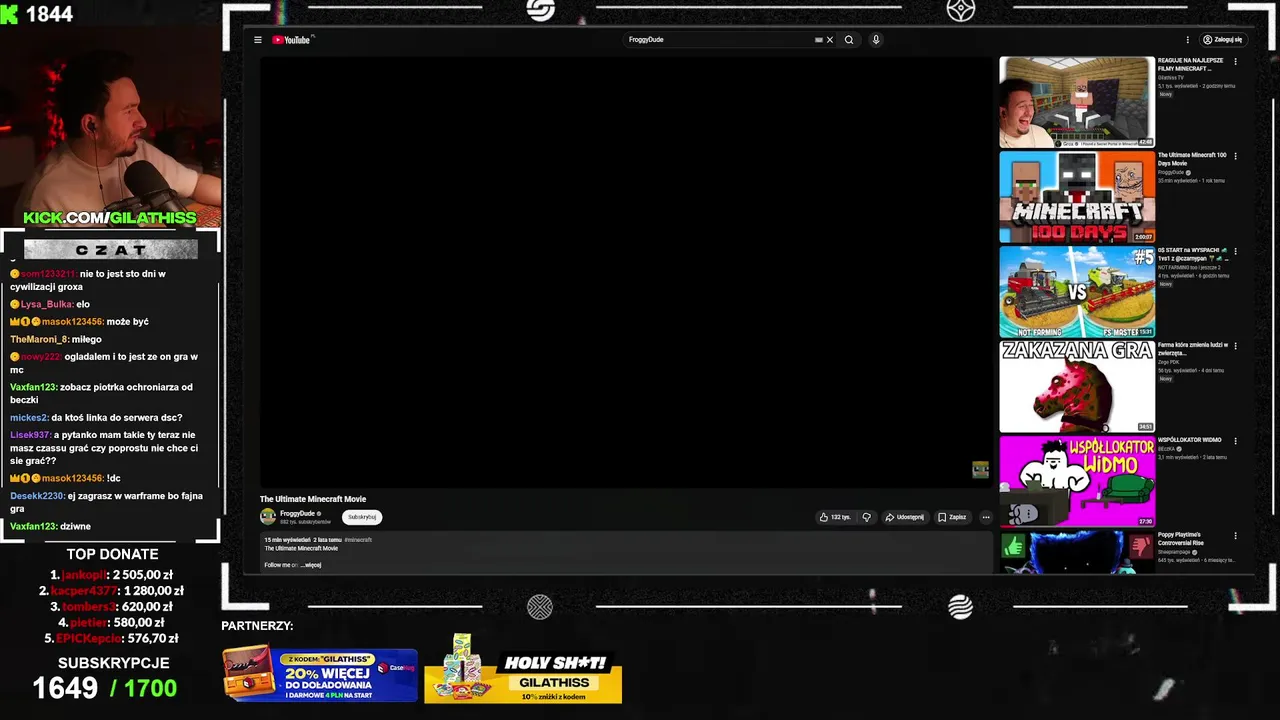Click title The Ultimate Minecraft 100 Days Movie
The width and height of the screenshot is (1280, 720).
pyautogui.click(x=1192, y=159)
